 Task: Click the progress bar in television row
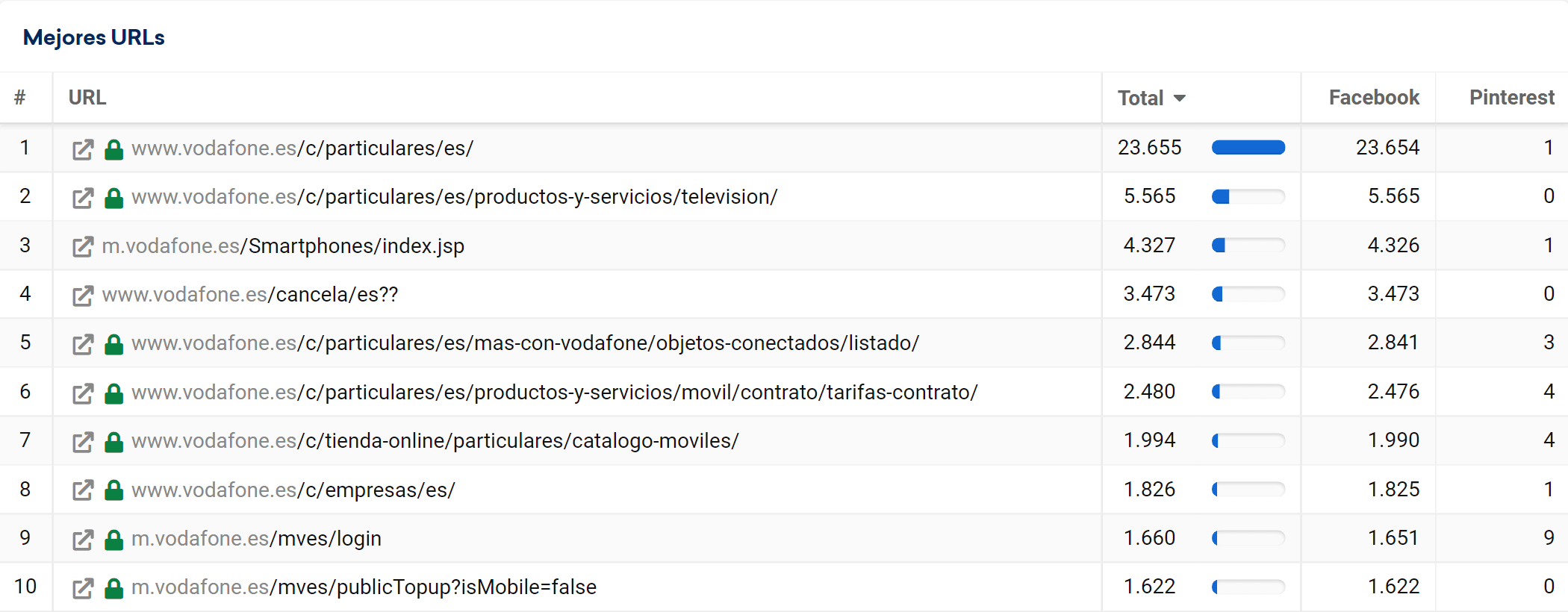click(1248, 197)
